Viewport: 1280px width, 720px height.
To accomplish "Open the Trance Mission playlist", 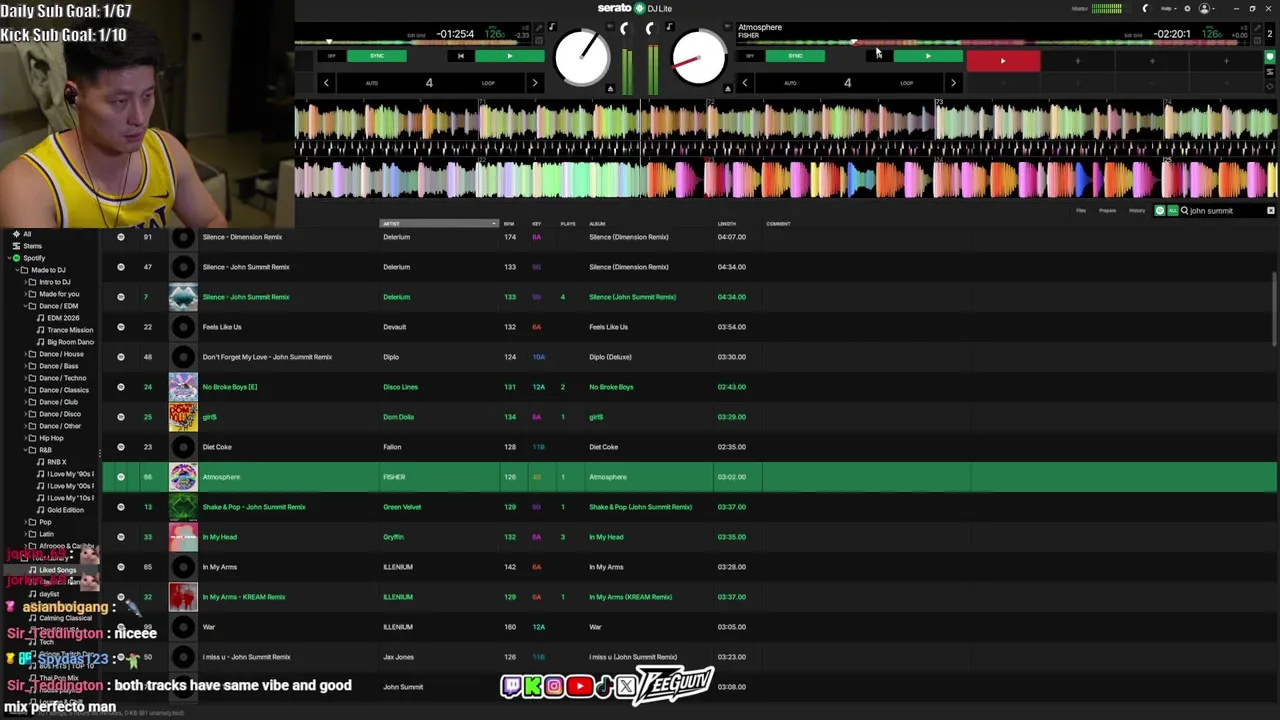I will click(x=70, y=330).
